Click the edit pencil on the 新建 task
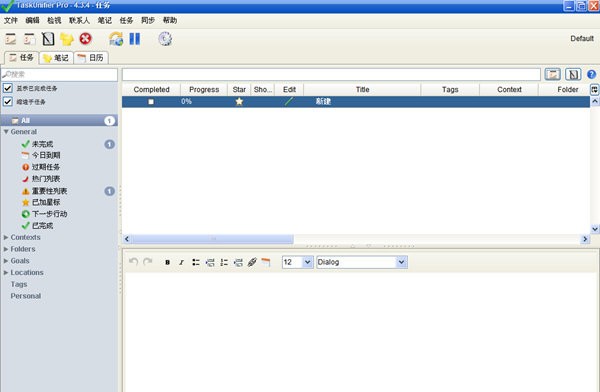Image resolution: width=600 pixels, height=392 pixels. point(289,101)
